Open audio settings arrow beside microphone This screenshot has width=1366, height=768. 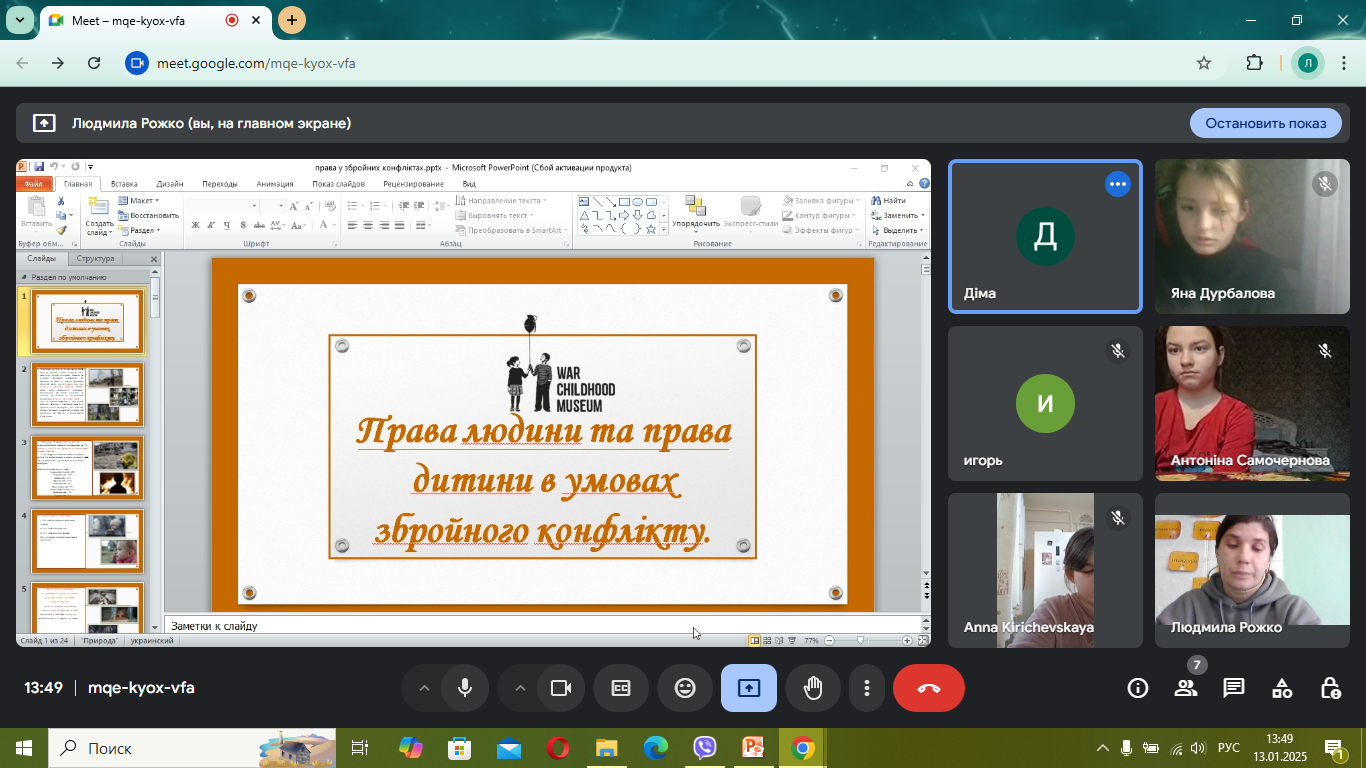[x=423, y=688]
